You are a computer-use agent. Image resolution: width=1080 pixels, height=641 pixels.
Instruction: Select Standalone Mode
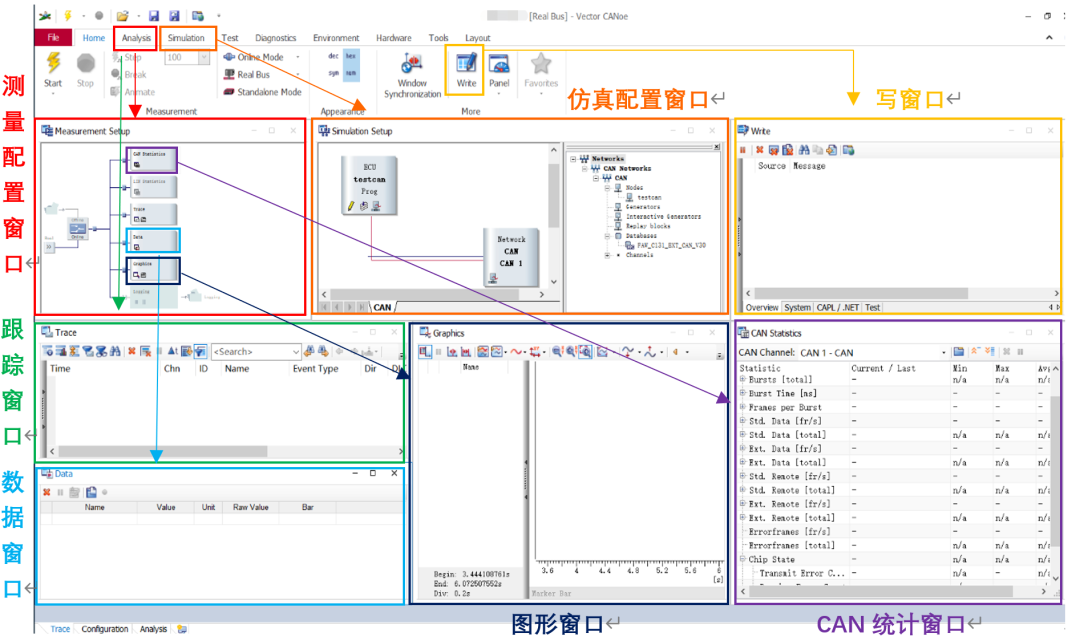coord(262,92)
